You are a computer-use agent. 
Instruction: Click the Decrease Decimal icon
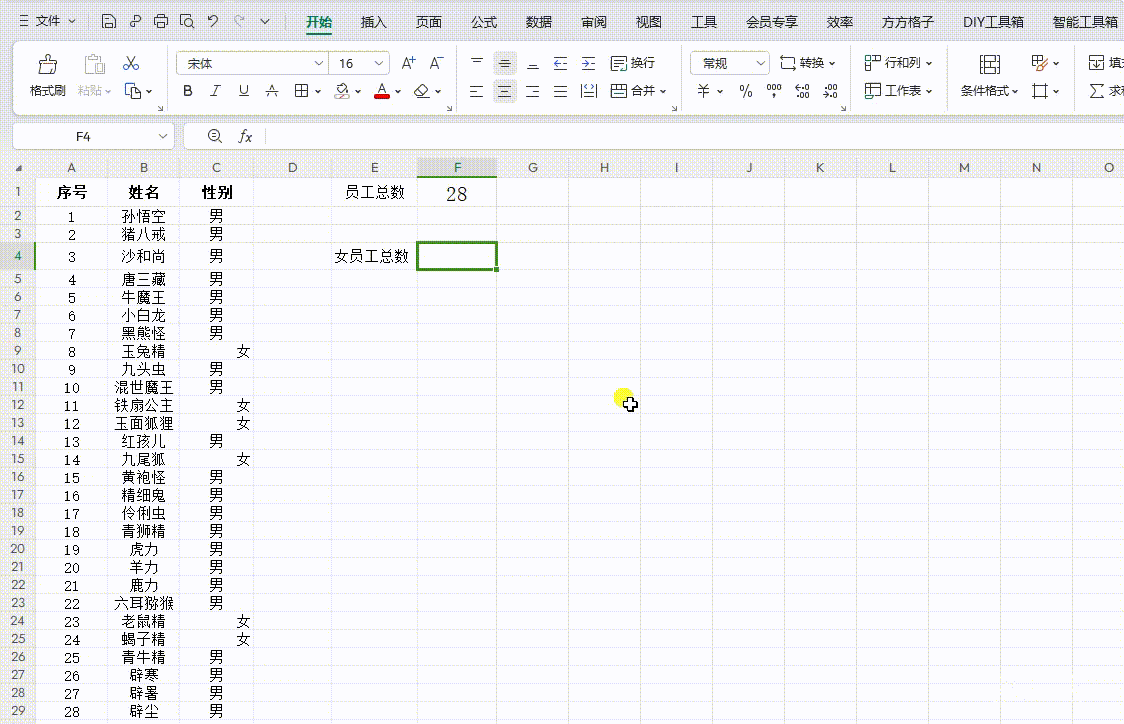point(831,91)
